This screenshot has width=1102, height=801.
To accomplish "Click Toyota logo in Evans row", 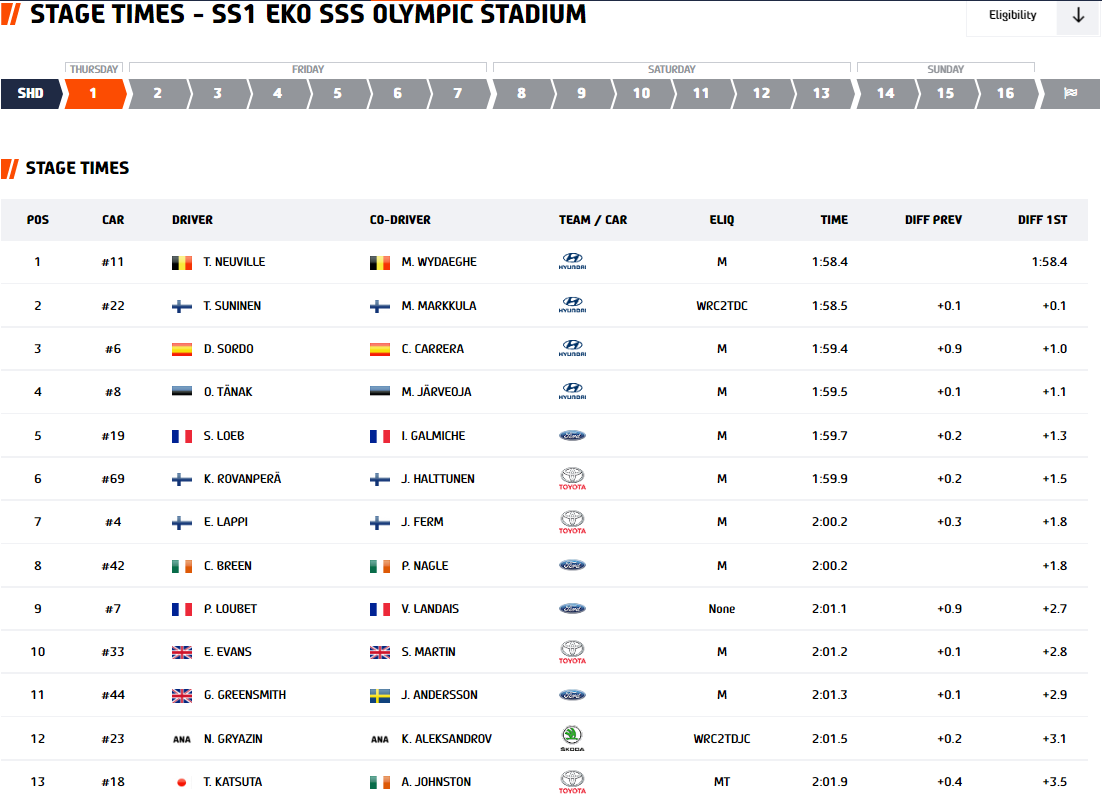I will click(572, 652).
